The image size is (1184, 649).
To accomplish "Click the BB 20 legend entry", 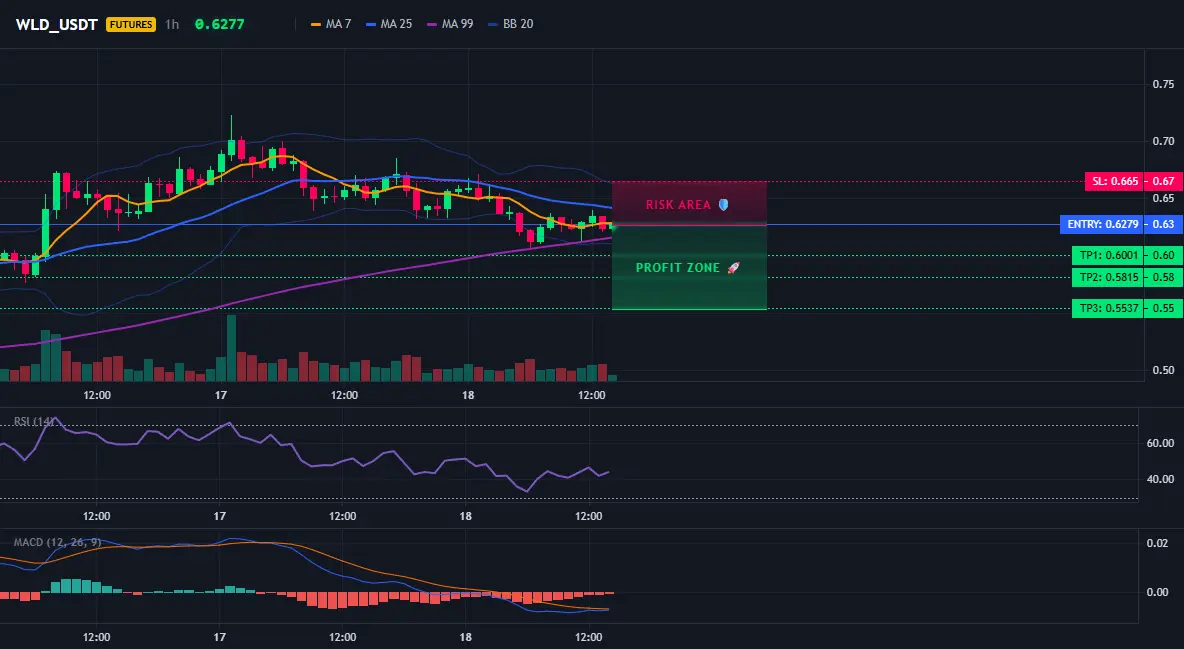I will 510,24.
